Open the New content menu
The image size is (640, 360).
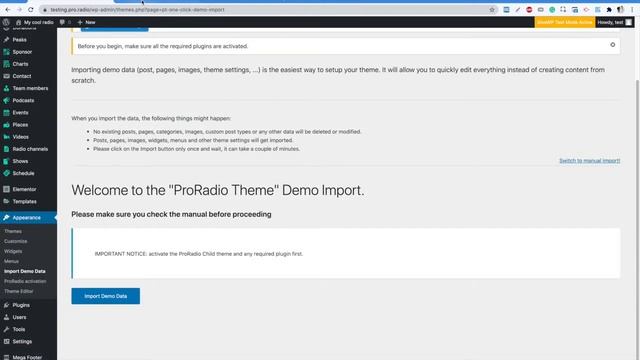87,22
